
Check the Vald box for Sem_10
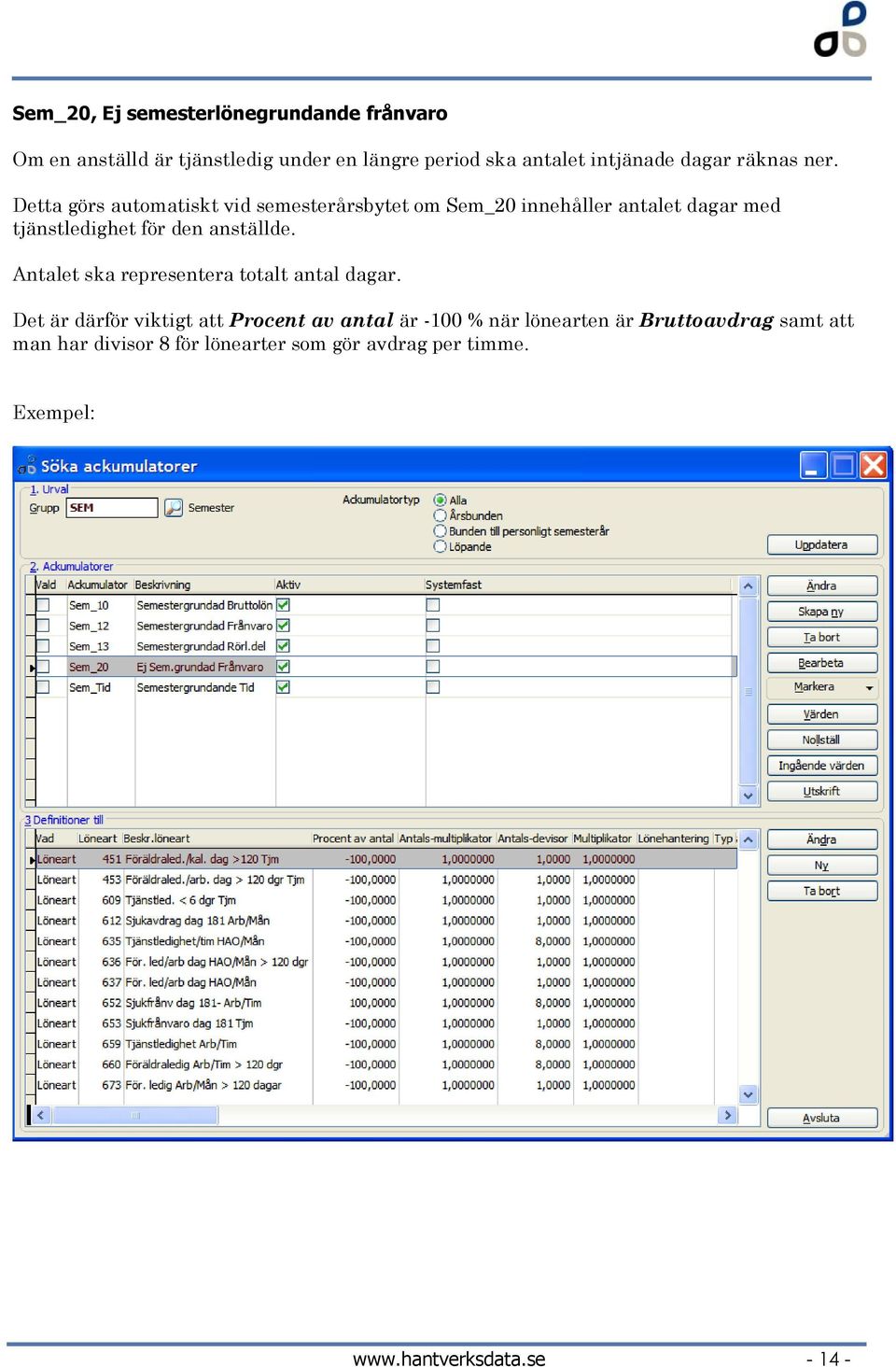[43, 605]
